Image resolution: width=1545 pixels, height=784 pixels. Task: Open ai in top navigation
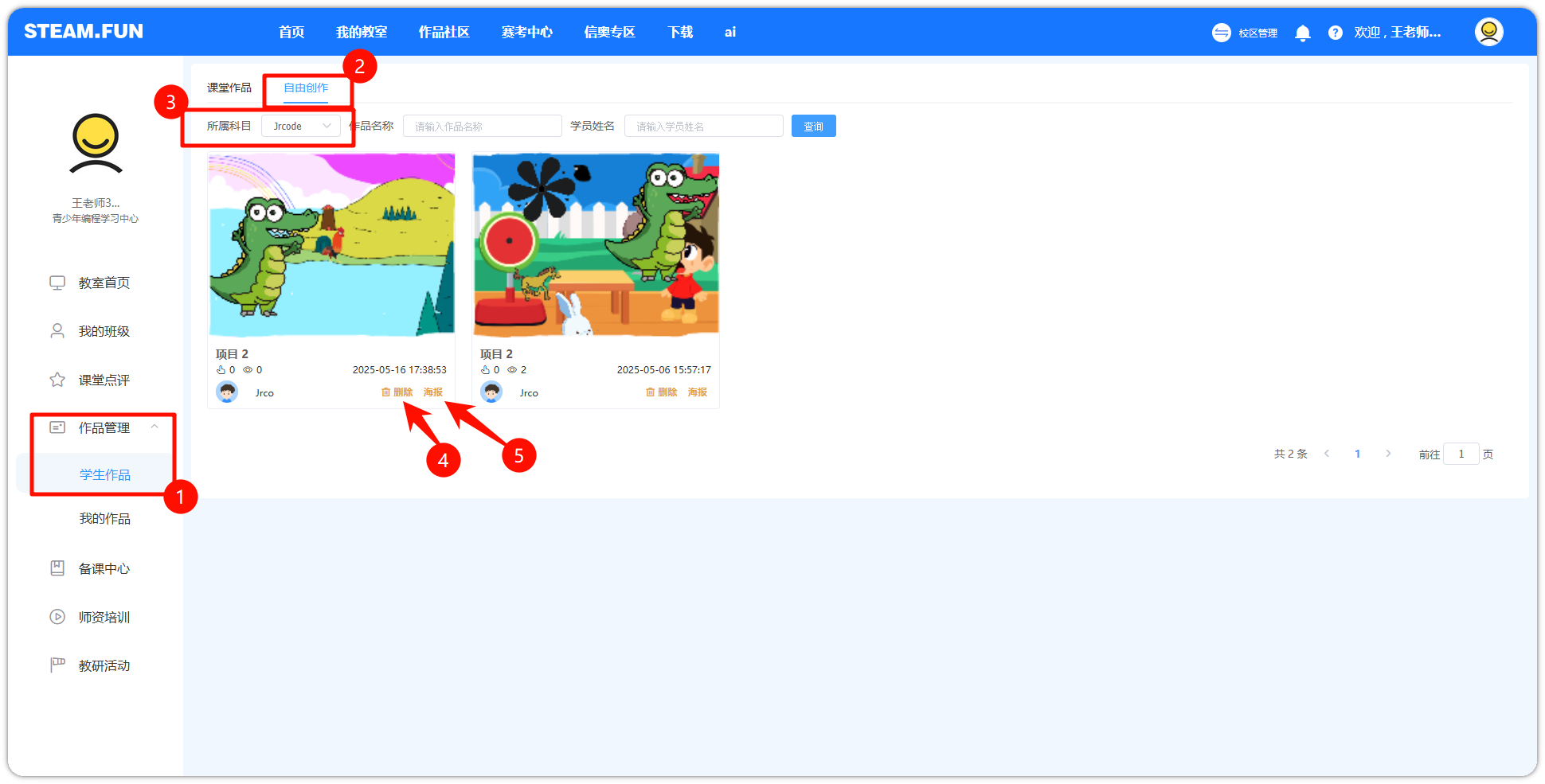[730, 32]
